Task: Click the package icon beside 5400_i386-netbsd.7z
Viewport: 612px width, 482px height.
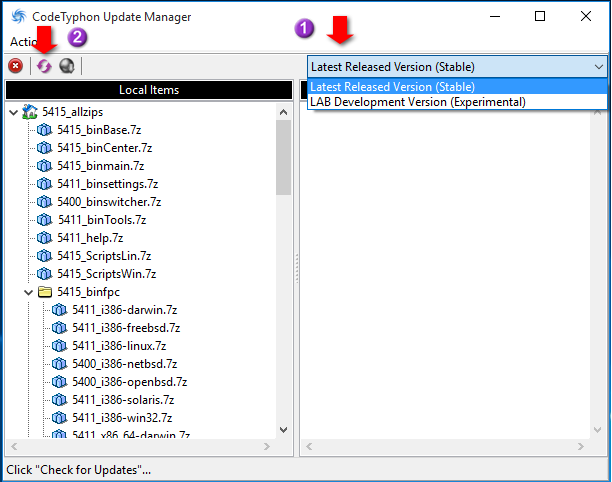Action: point(59,364)
